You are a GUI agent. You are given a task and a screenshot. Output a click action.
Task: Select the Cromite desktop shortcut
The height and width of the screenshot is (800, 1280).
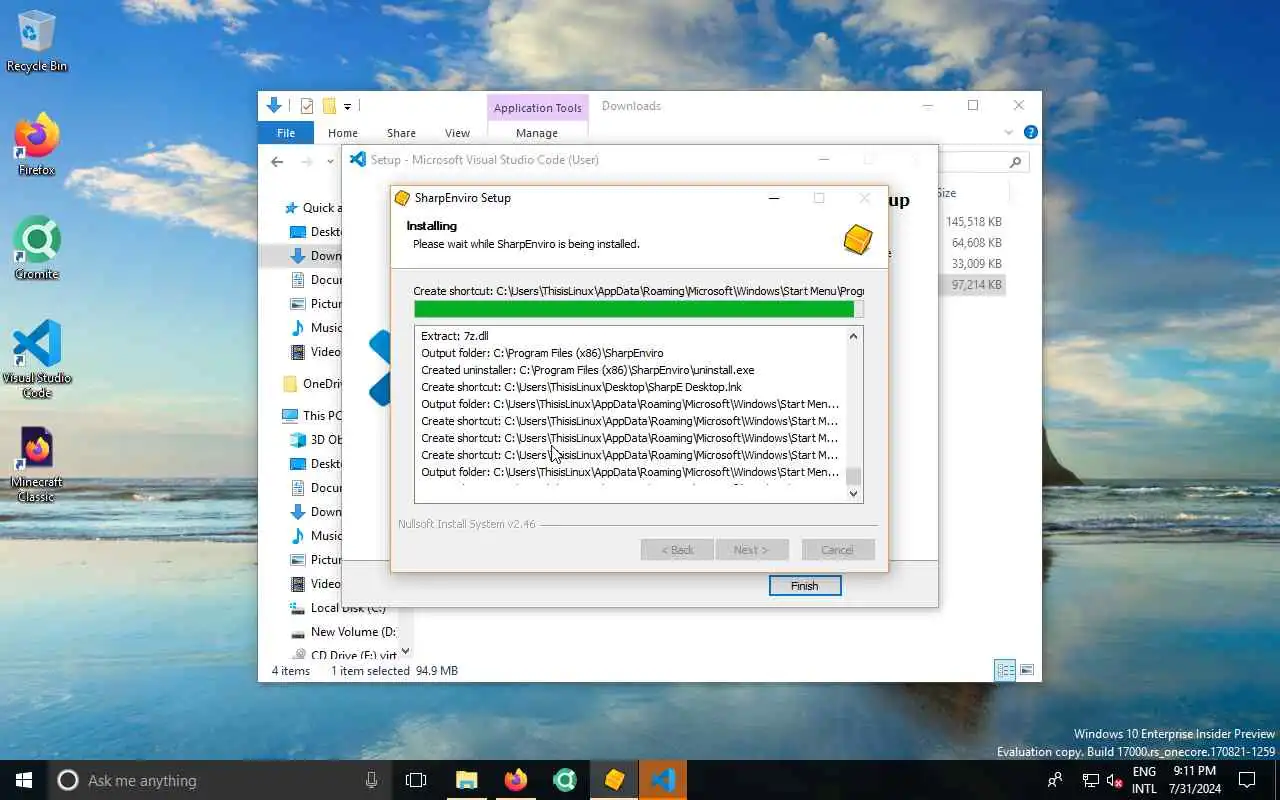37,249
